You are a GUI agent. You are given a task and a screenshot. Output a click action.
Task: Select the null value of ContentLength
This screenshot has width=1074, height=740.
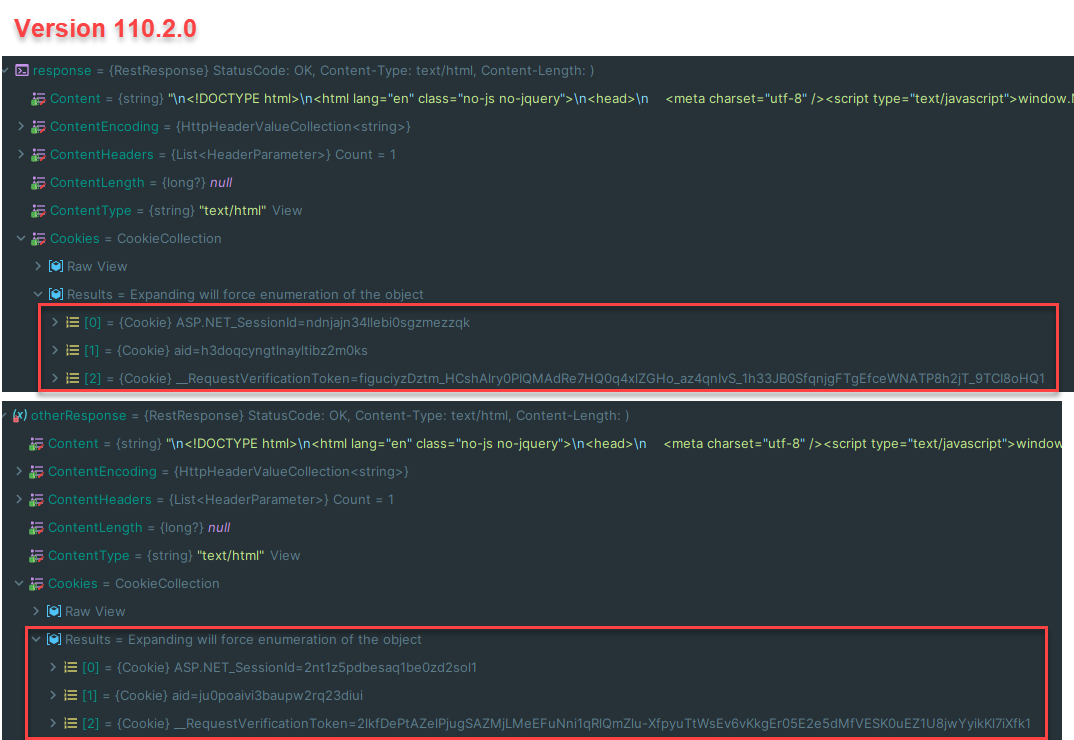pos(219,182)
